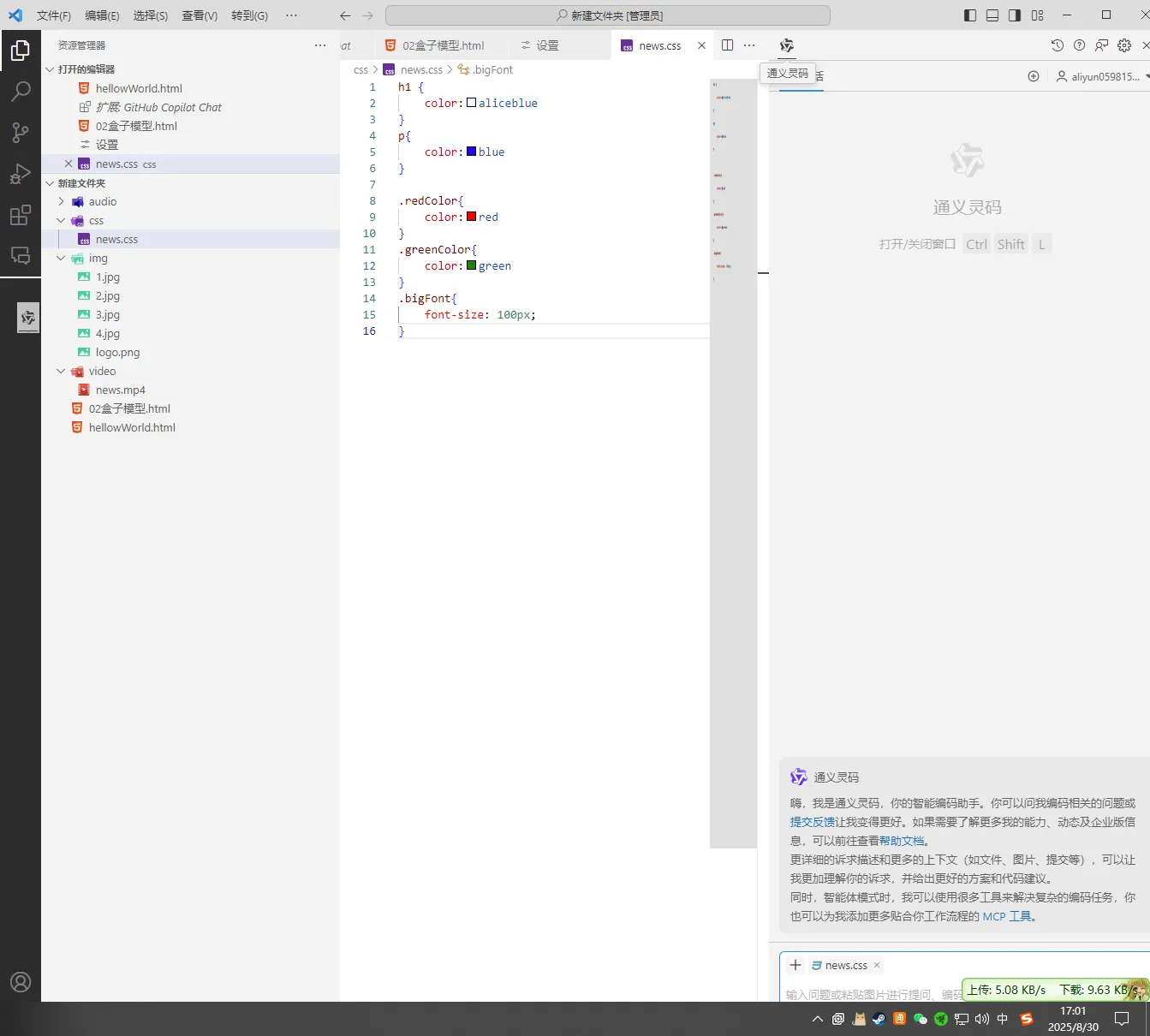Split the editor to the right

[728, 45]
